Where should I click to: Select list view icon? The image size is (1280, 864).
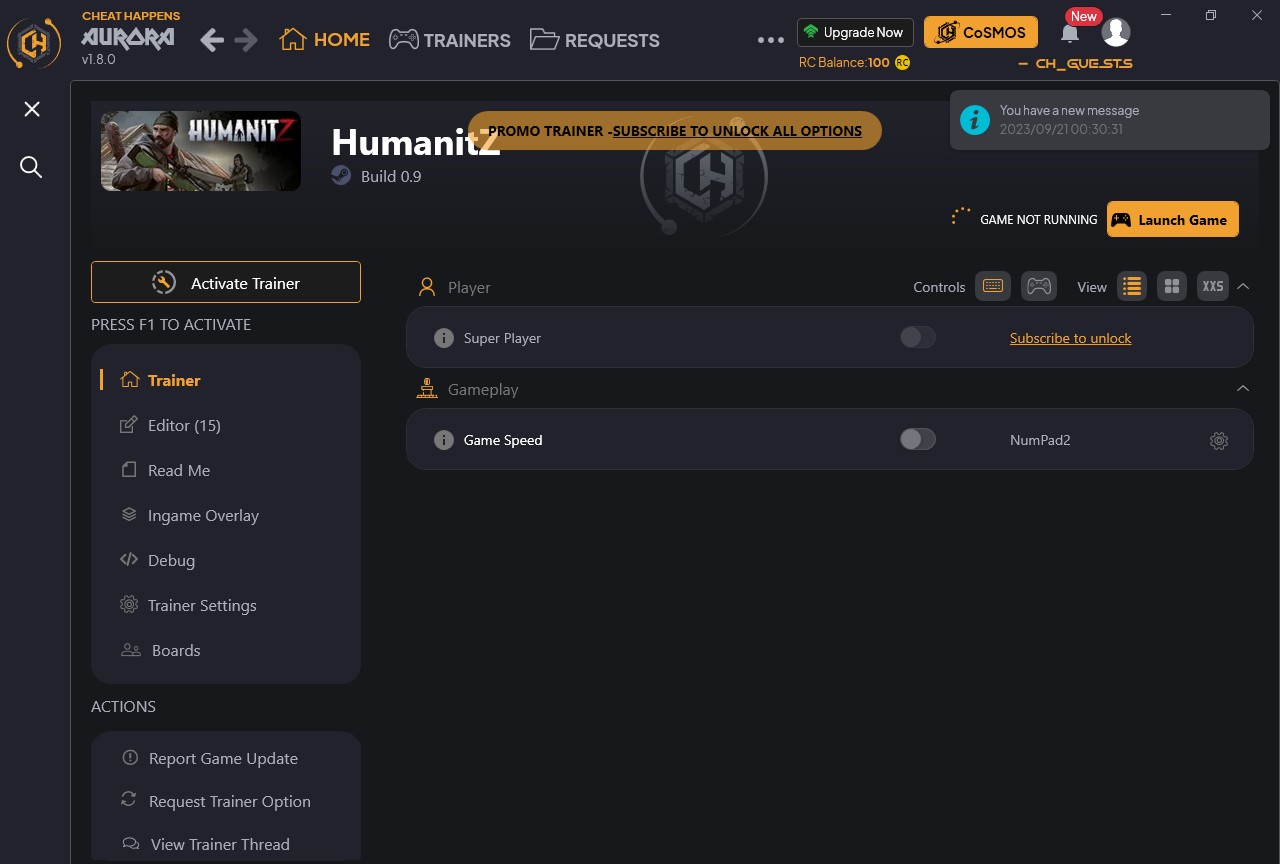pyautogui.click(x=1132, y=287)
